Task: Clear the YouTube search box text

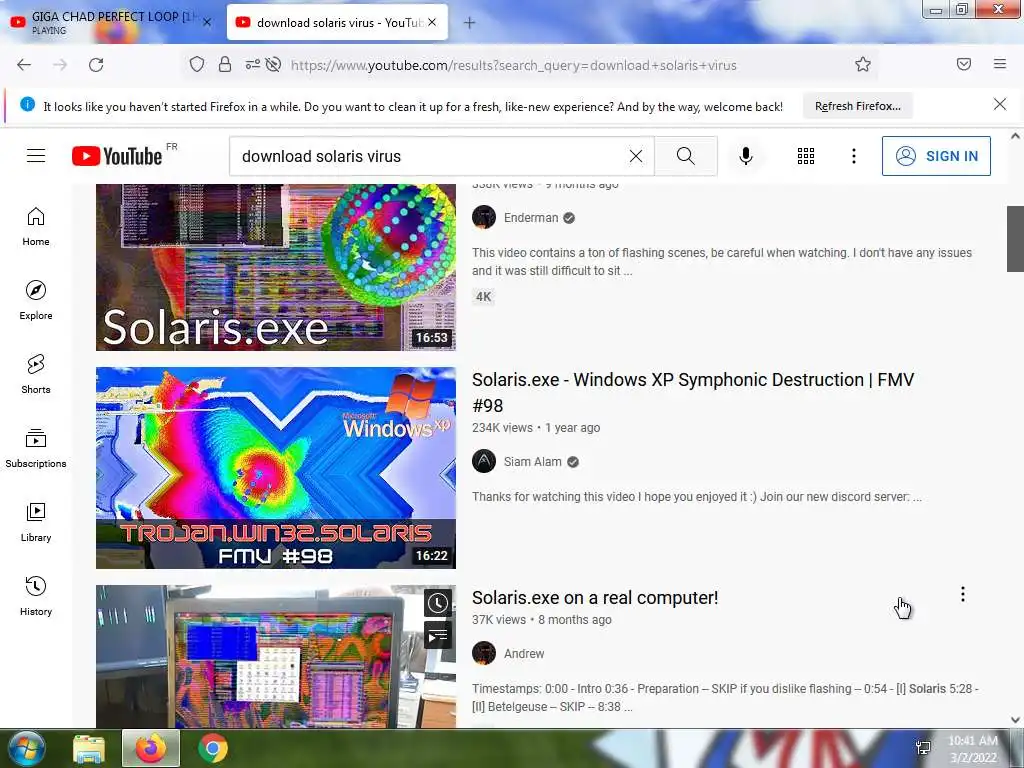Action: 635,156
